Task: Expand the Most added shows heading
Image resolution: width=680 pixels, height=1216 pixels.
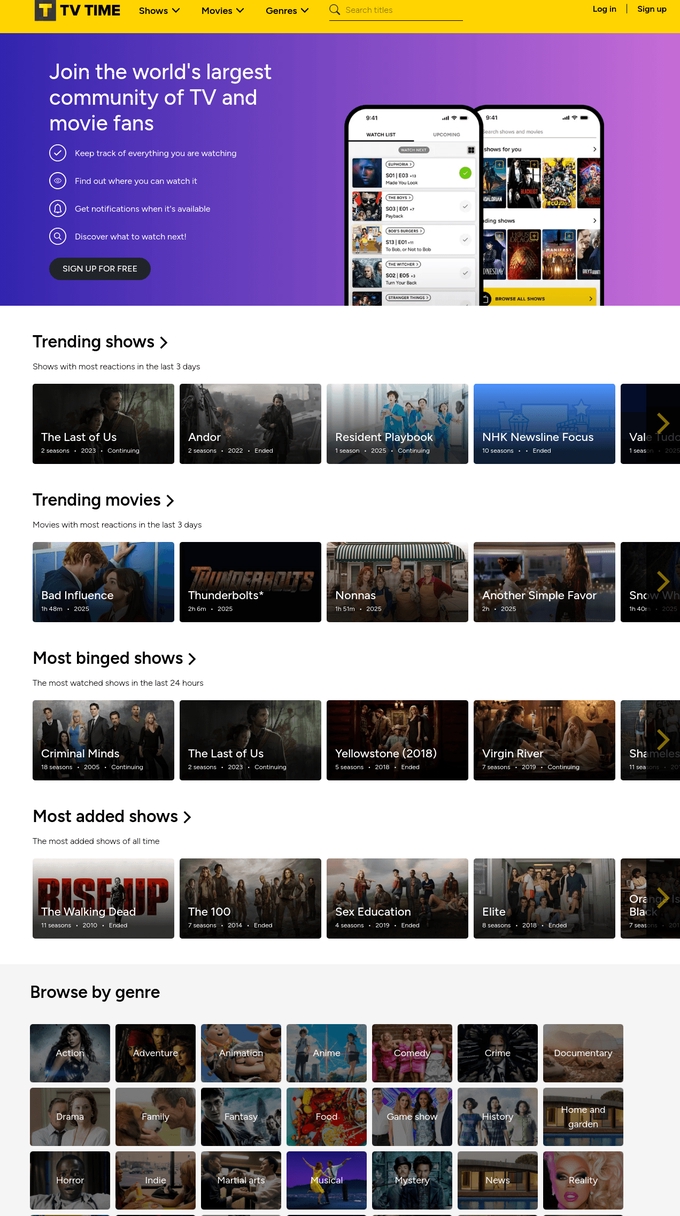Action: [111, 816]
